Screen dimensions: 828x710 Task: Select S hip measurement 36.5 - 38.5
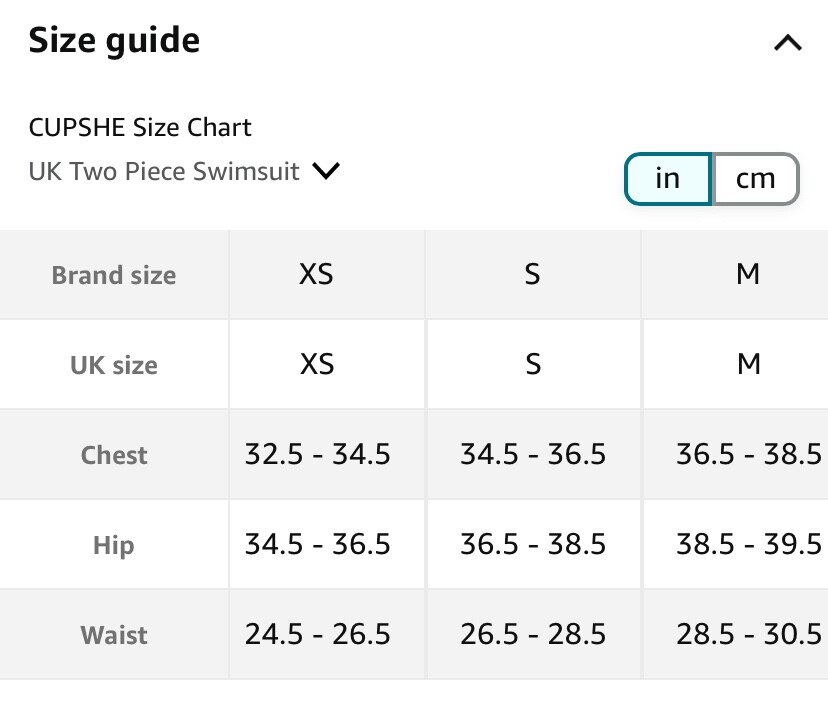[532, 545]
